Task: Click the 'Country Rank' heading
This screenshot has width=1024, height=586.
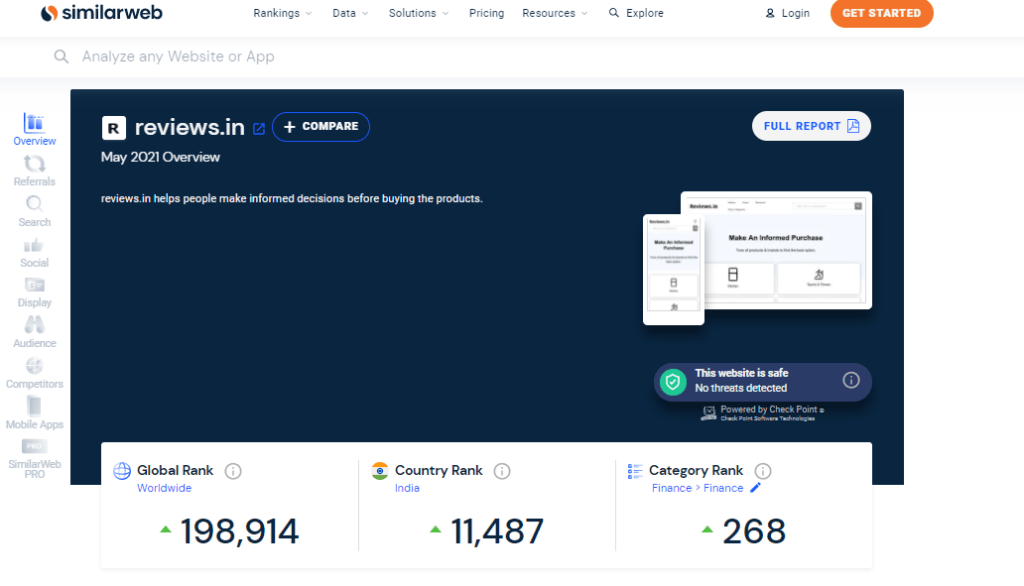Action: [x=439, y=470]
